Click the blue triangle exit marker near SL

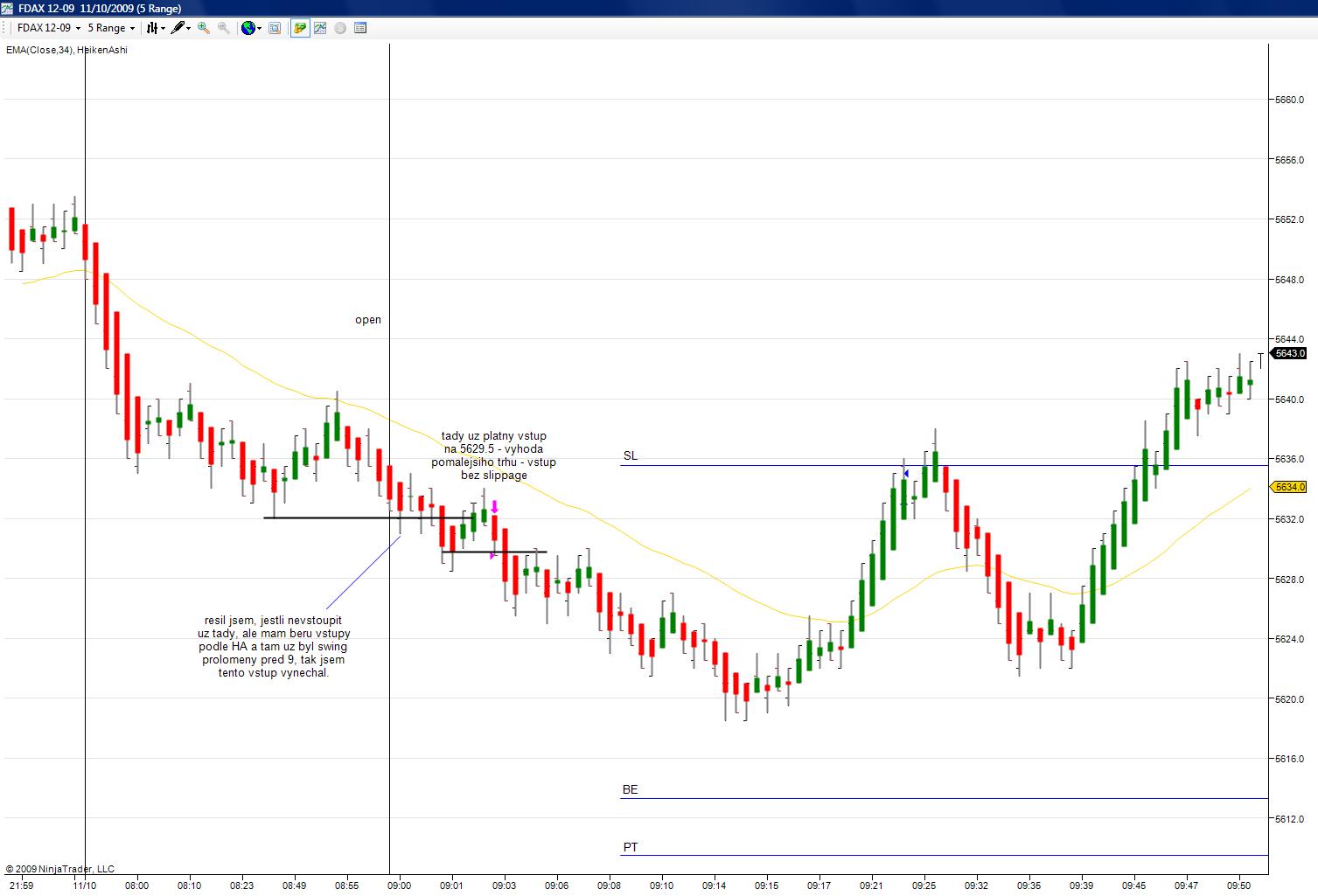pyautogui.click(x=906, y=474)
